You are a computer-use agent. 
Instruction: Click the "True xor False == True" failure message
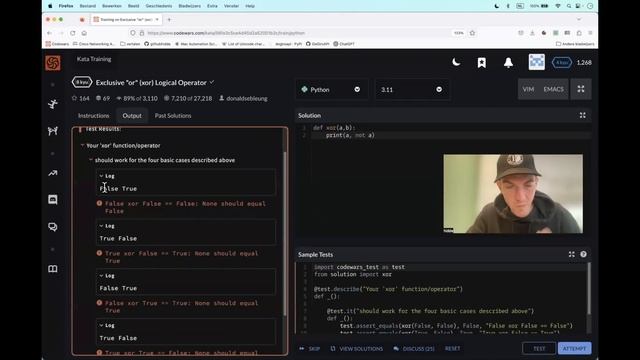click(181, 257)
